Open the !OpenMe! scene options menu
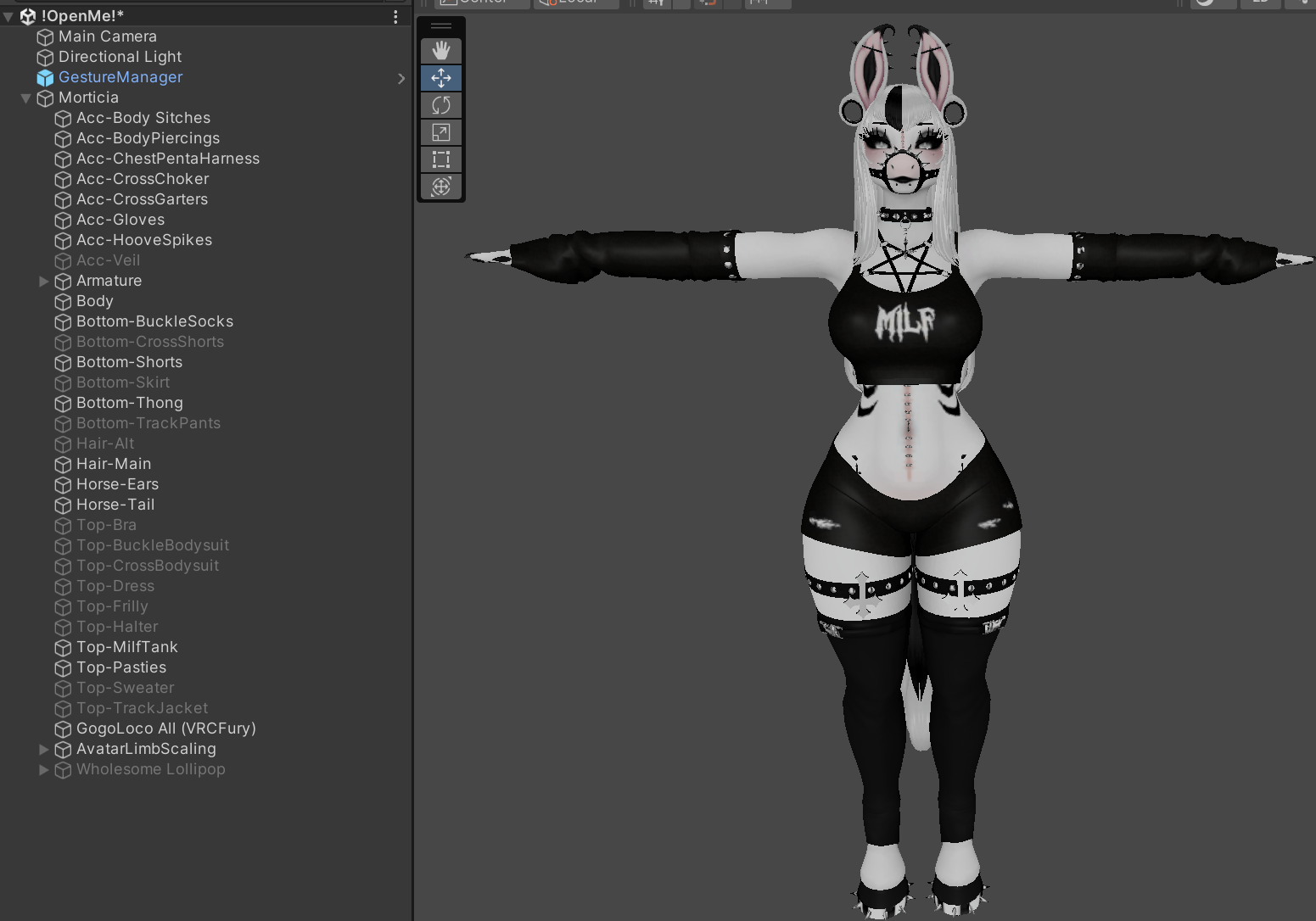Screen dimensions: 1316x921 [x=395, y=16]
